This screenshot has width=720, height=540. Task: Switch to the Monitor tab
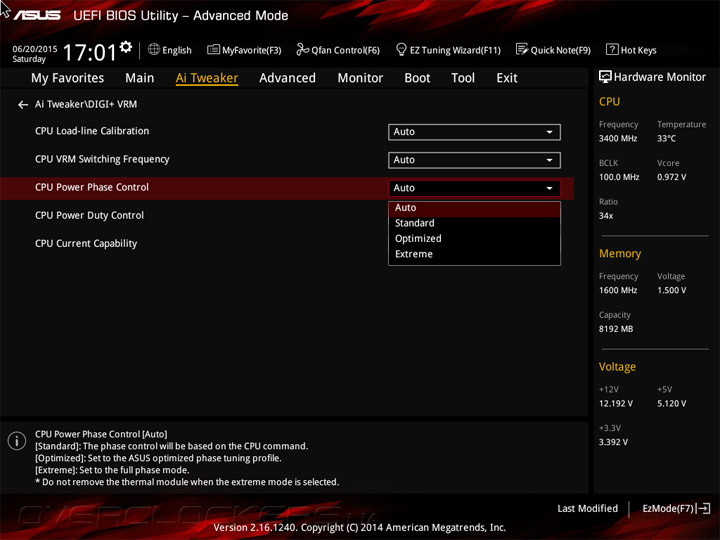360,78
